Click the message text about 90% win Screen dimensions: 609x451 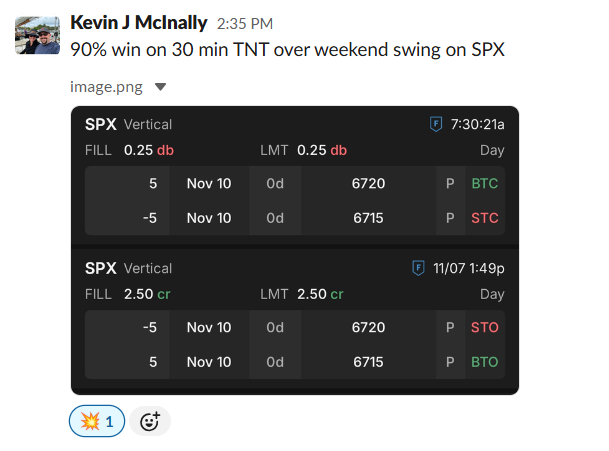(x=289, y=48)
